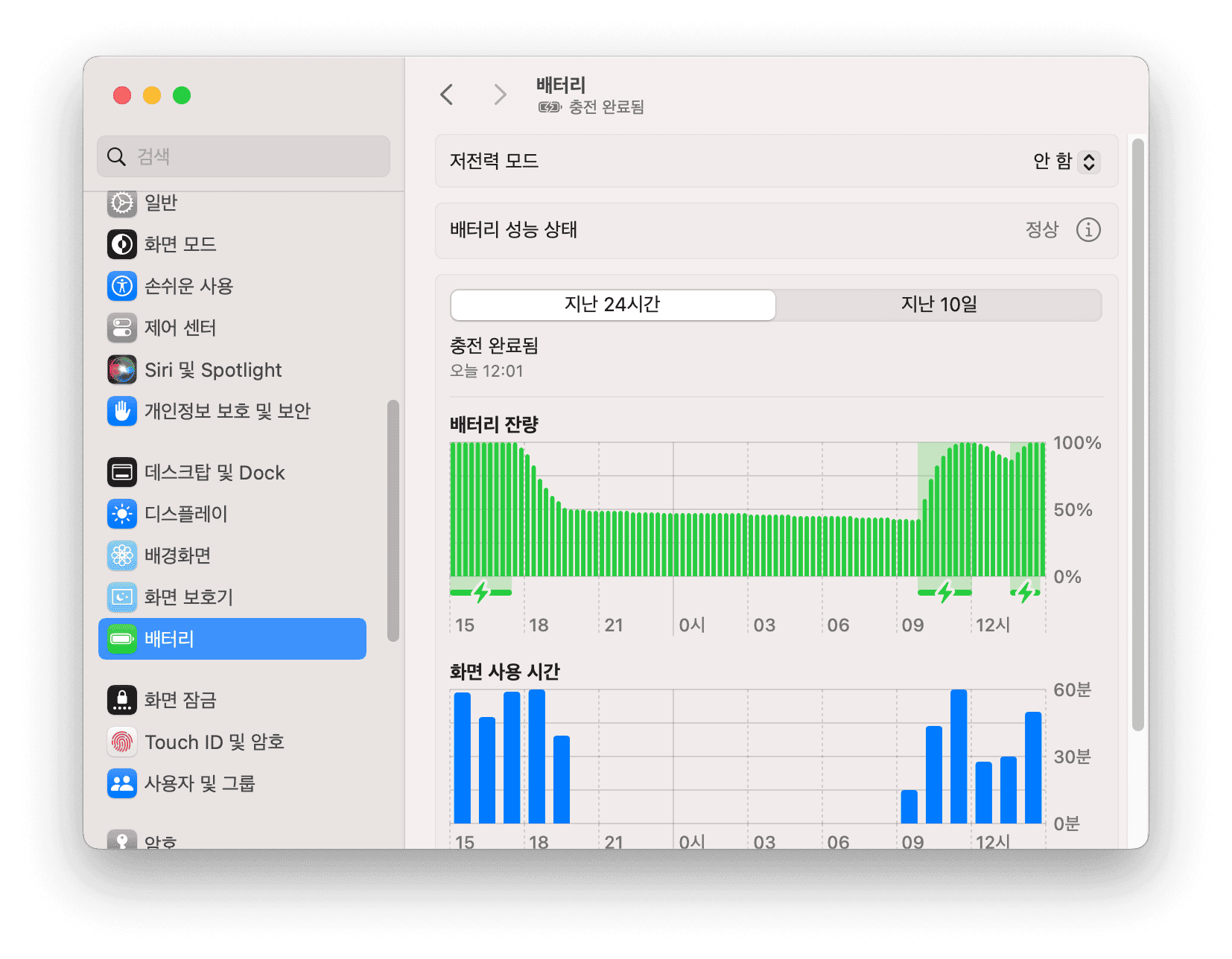The width and height of the screenshot is (1232, 959).
Task: Click the 일반 gear icon in sidebar
Action: point(122,203)
